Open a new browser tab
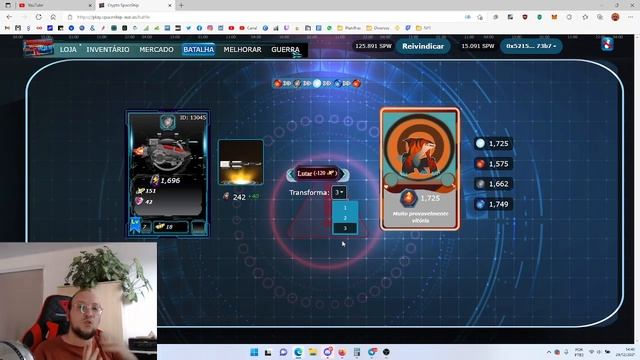 click(x=181, y=6)
